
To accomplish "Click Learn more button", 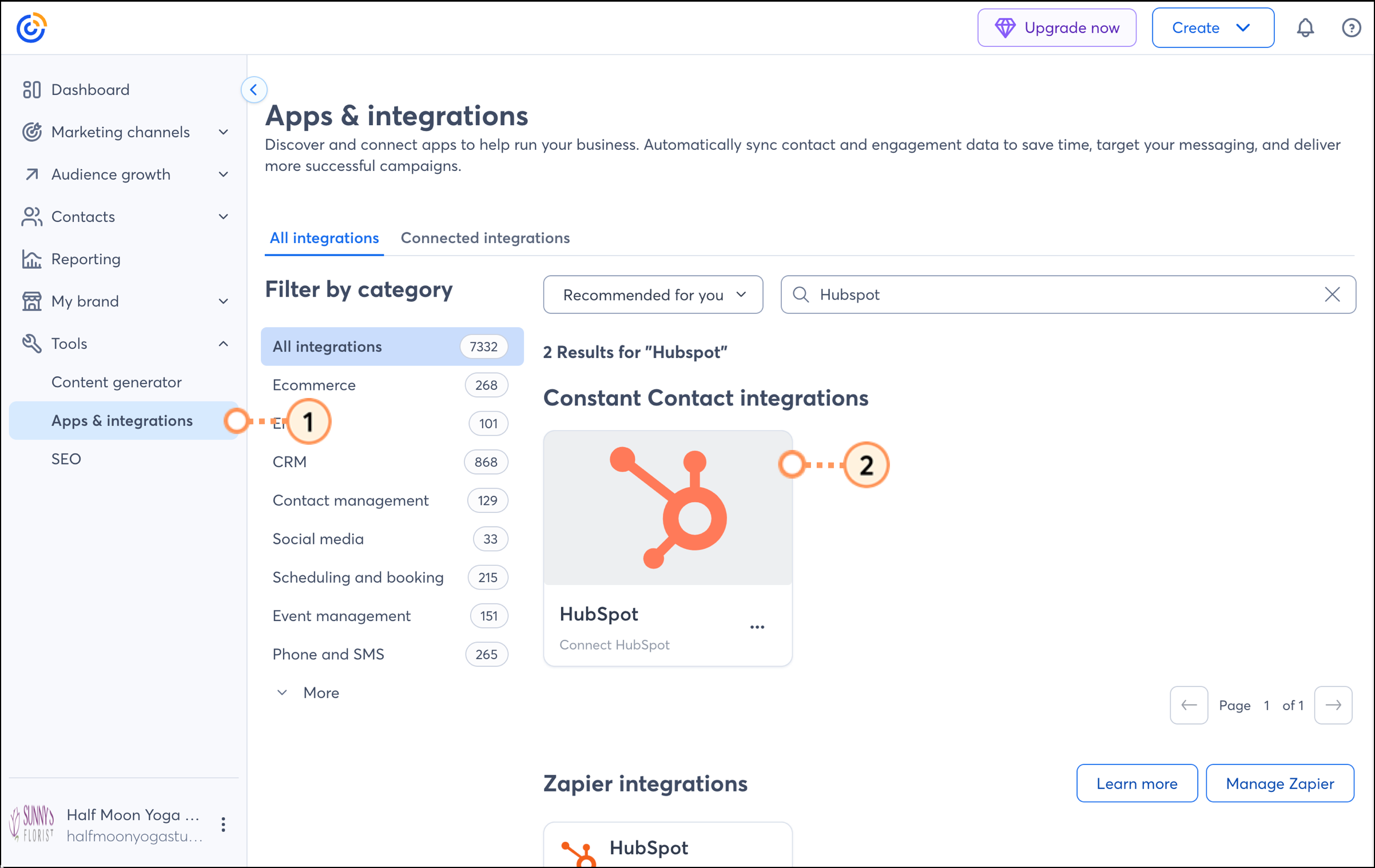I will (x=1136, y=783).
